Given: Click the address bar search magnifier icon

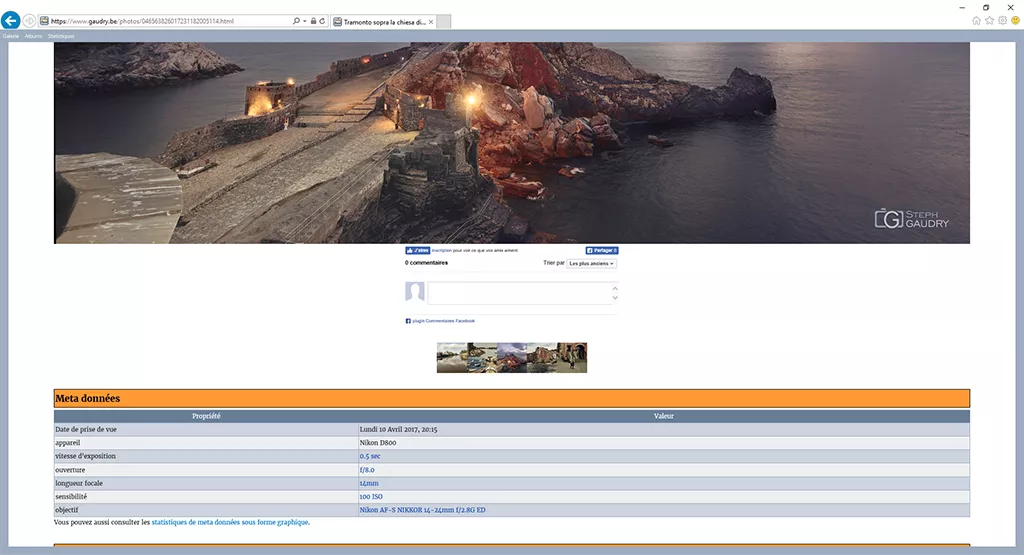Looking at the screenshot, I should [297, 21].
